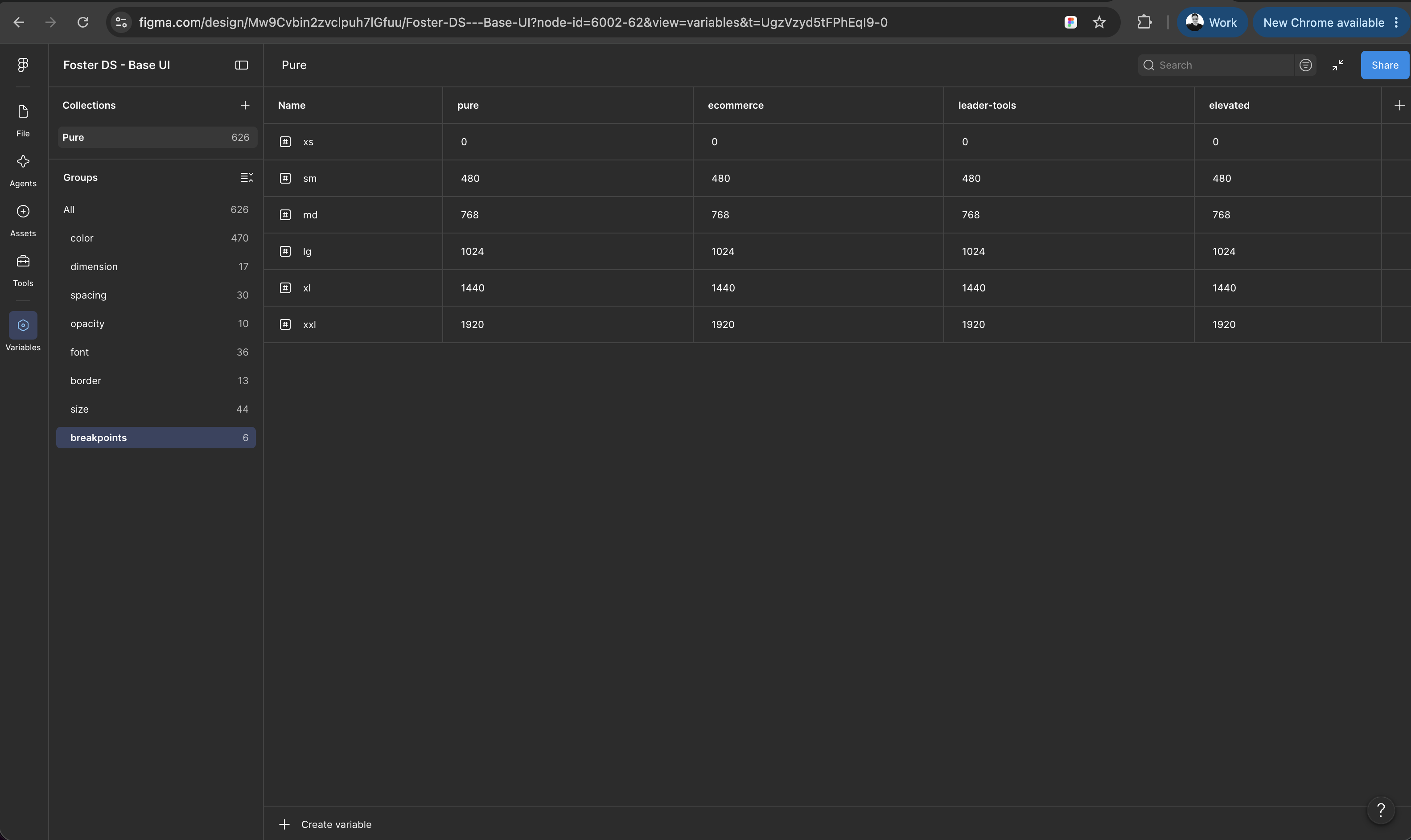Viewport: 1411px width, 840px height.
Task: Select the border group
Action: [x=156, y=381]
